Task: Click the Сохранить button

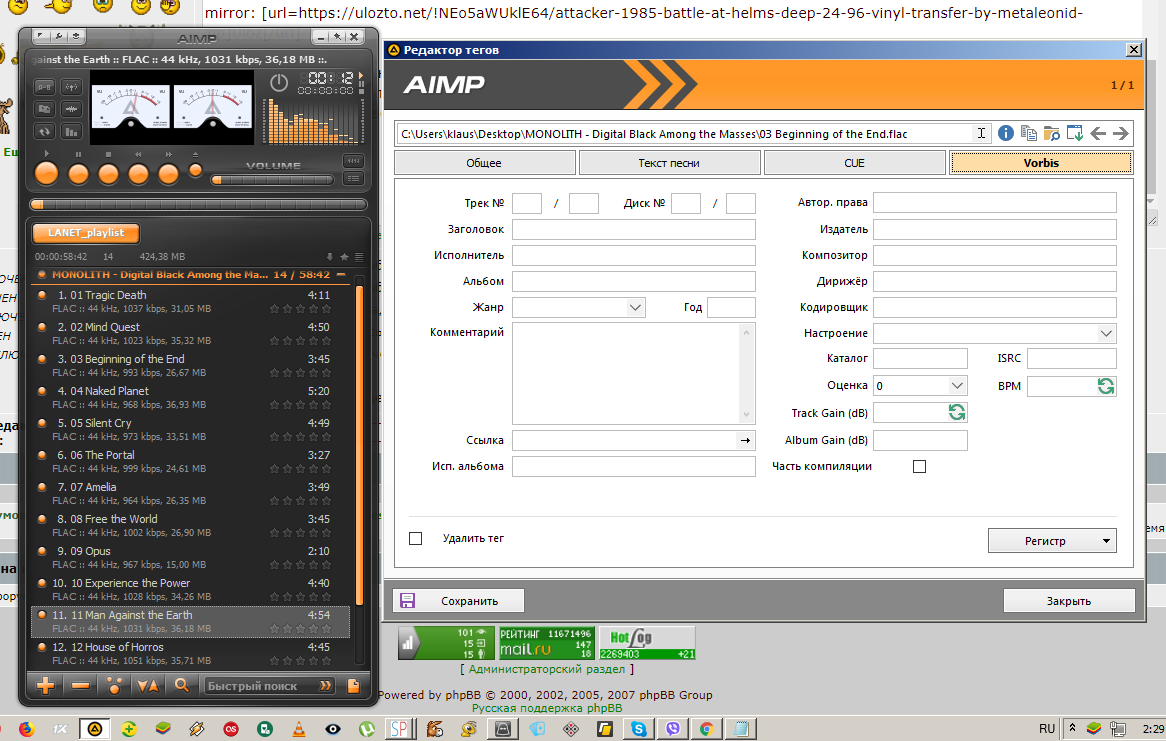Action: [458, 600]
